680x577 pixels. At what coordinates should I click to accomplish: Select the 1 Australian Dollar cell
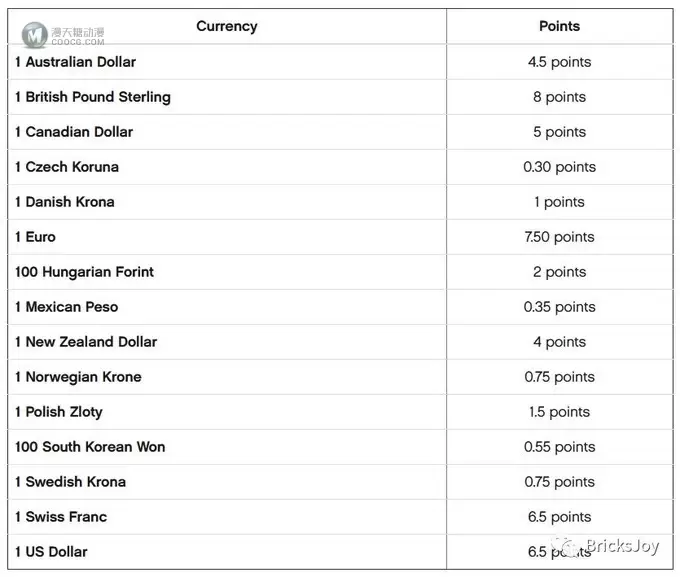point(227,62)
